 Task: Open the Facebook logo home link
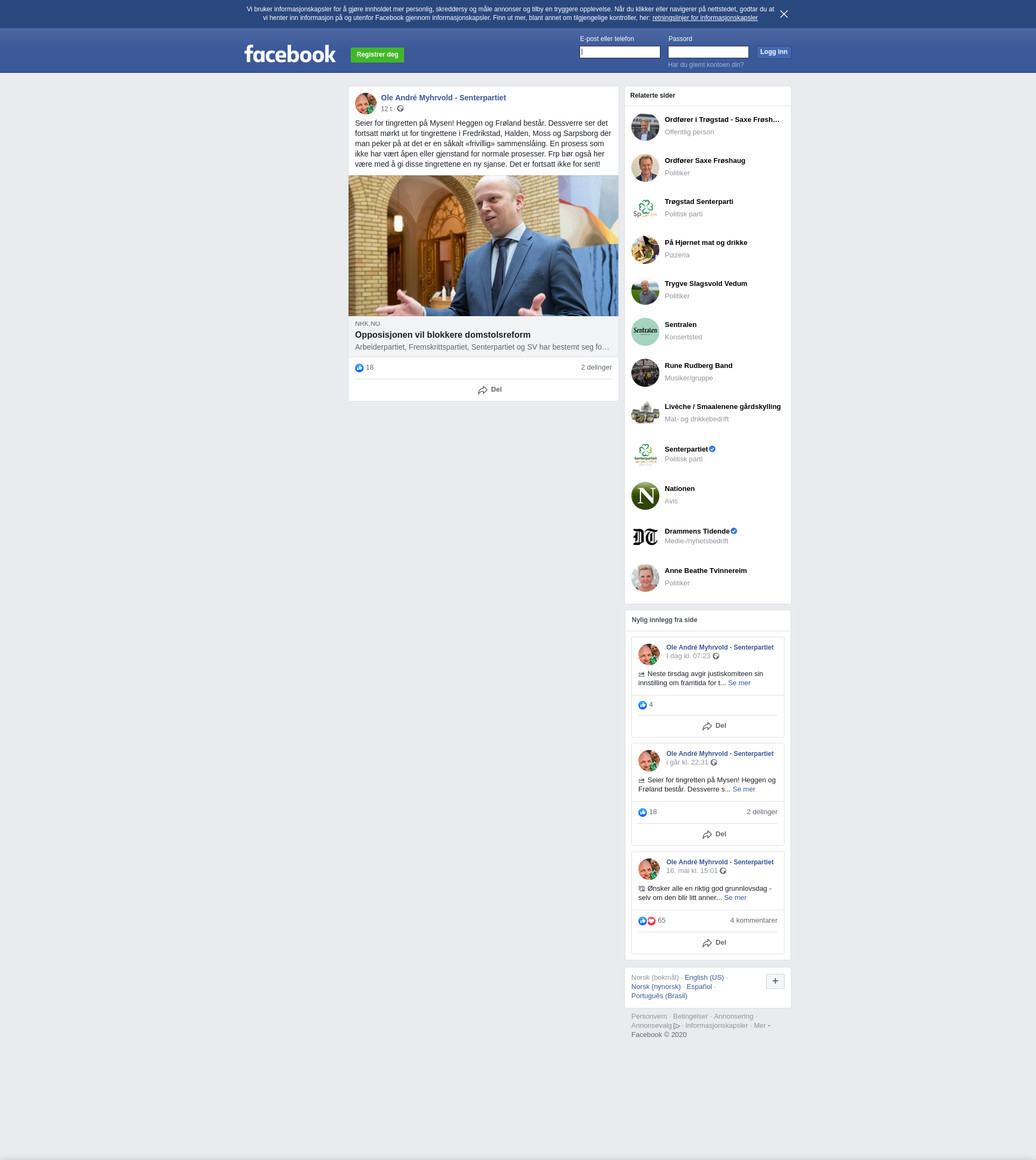coord(290,54)
